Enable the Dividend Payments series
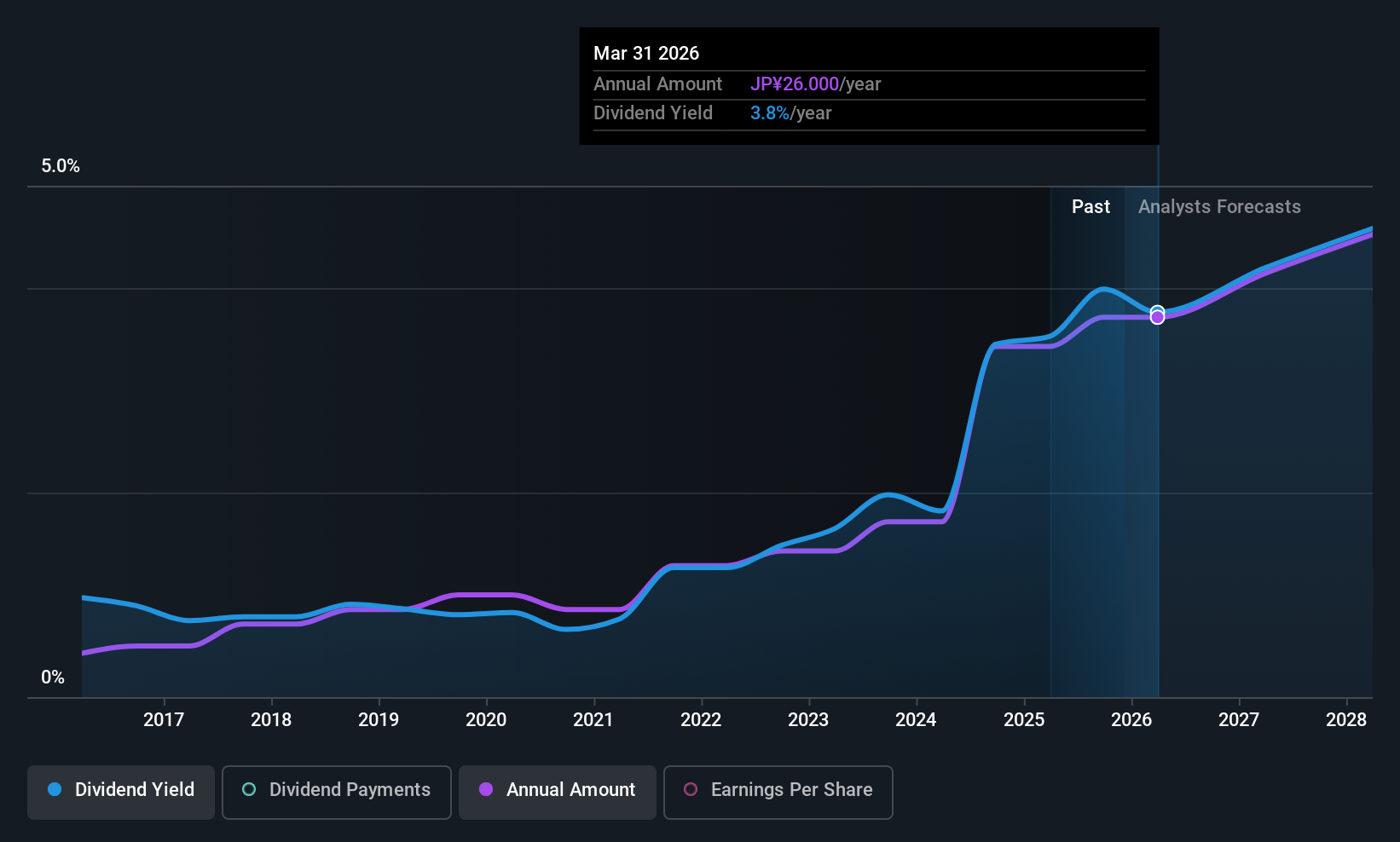 [337, 791]
